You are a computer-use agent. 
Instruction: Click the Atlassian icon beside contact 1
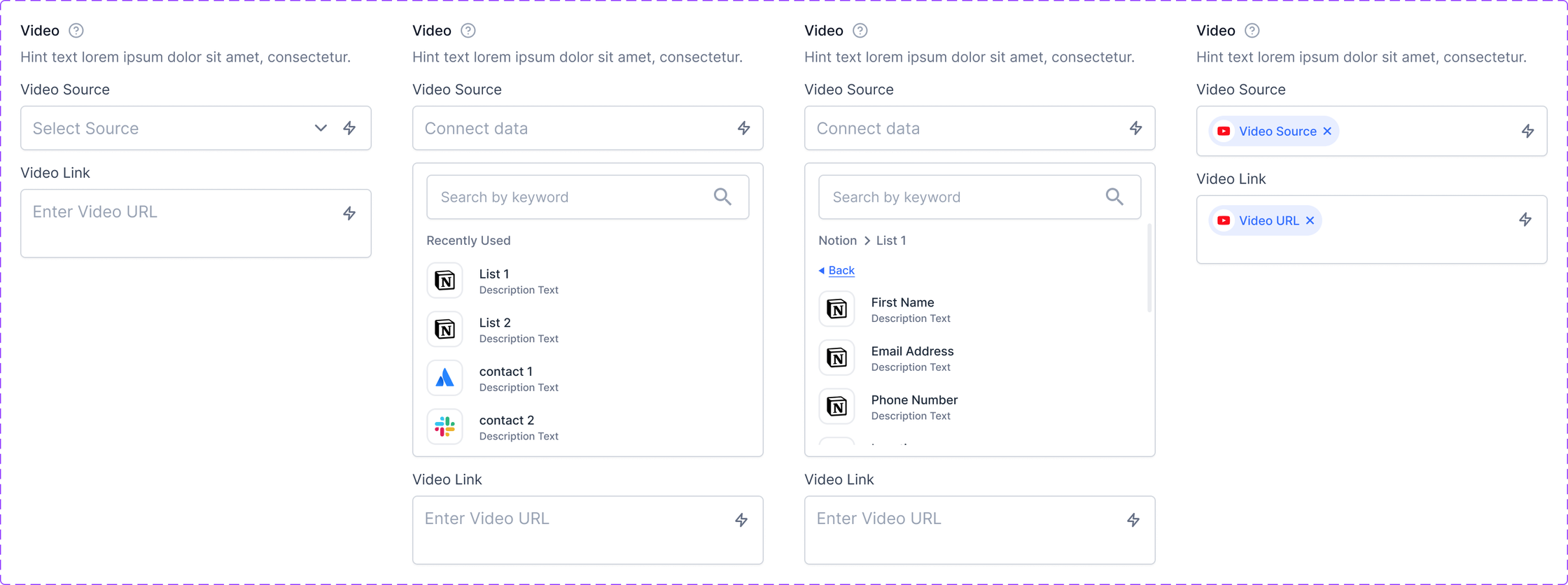[445, 379]
